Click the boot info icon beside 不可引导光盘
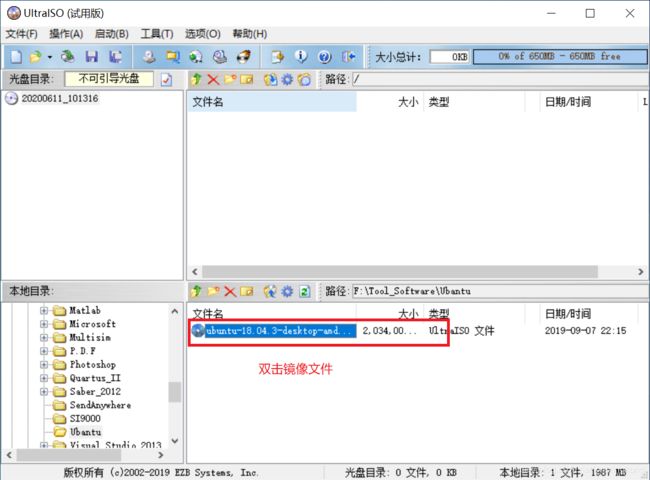 (x=167, y=79)
